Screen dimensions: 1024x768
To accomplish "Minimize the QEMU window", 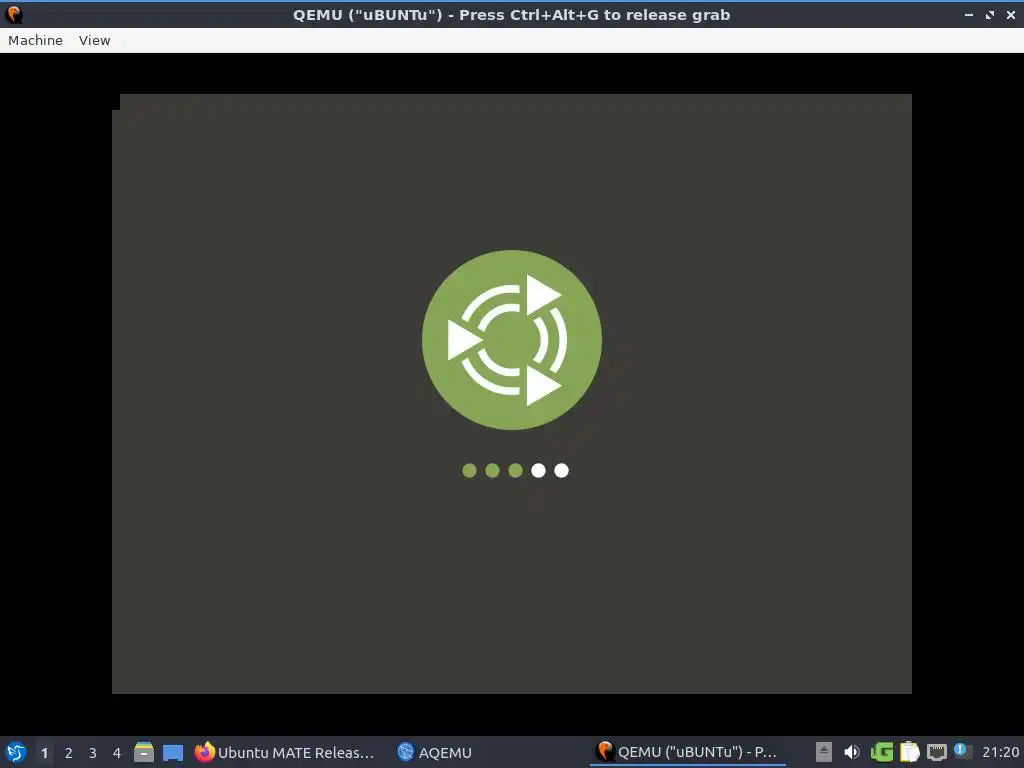I will pyautogui.click(x=969, y=14).
